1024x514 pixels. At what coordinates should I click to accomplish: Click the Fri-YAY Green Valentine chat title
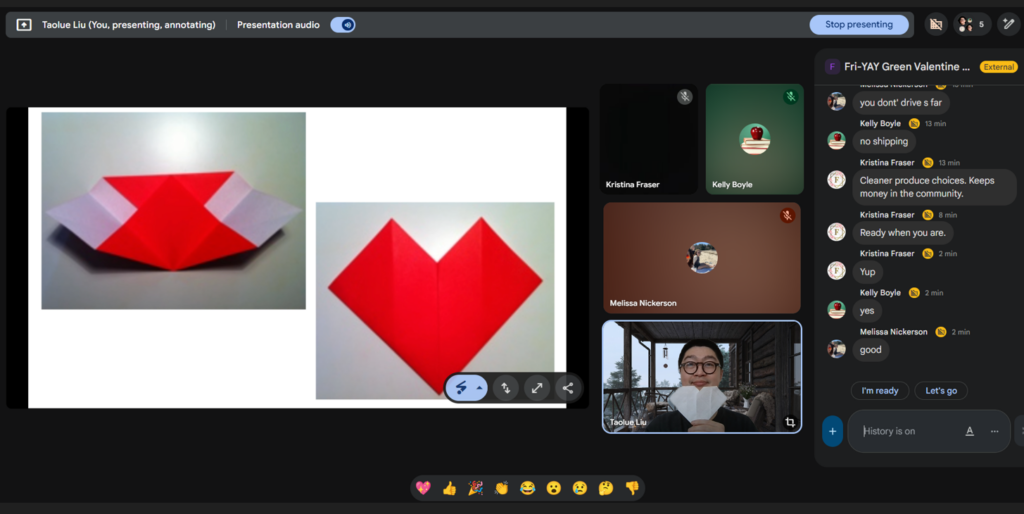coord(907,67)
